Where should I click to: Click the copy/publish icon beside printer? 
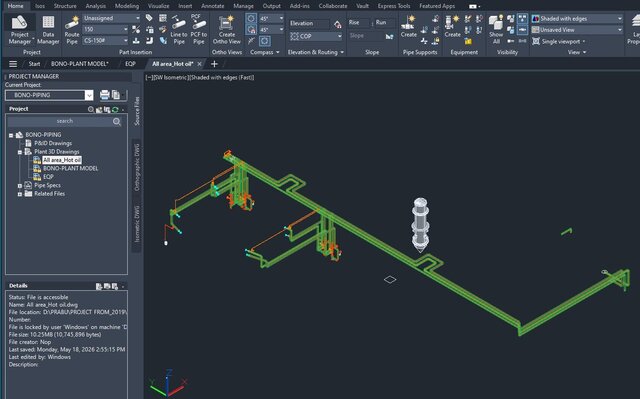(x=116, y=95)
